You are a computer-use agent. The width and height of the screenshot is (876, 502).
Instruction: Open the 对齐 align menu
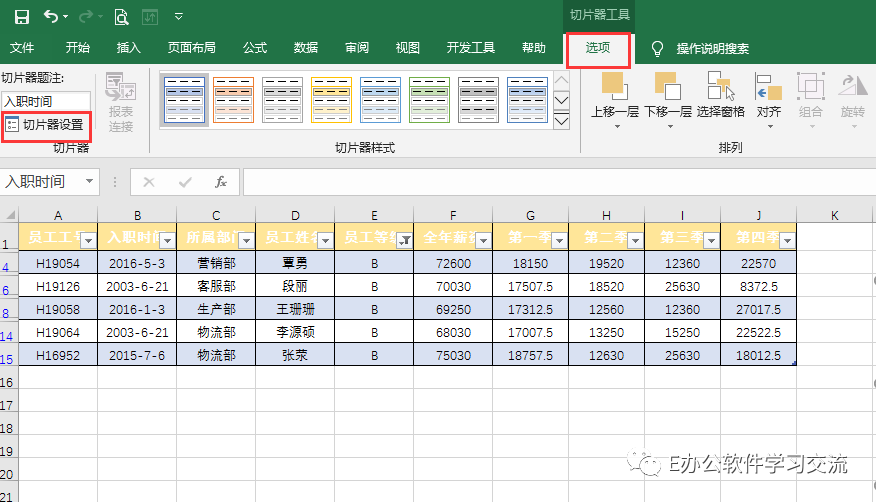point(769,101)
